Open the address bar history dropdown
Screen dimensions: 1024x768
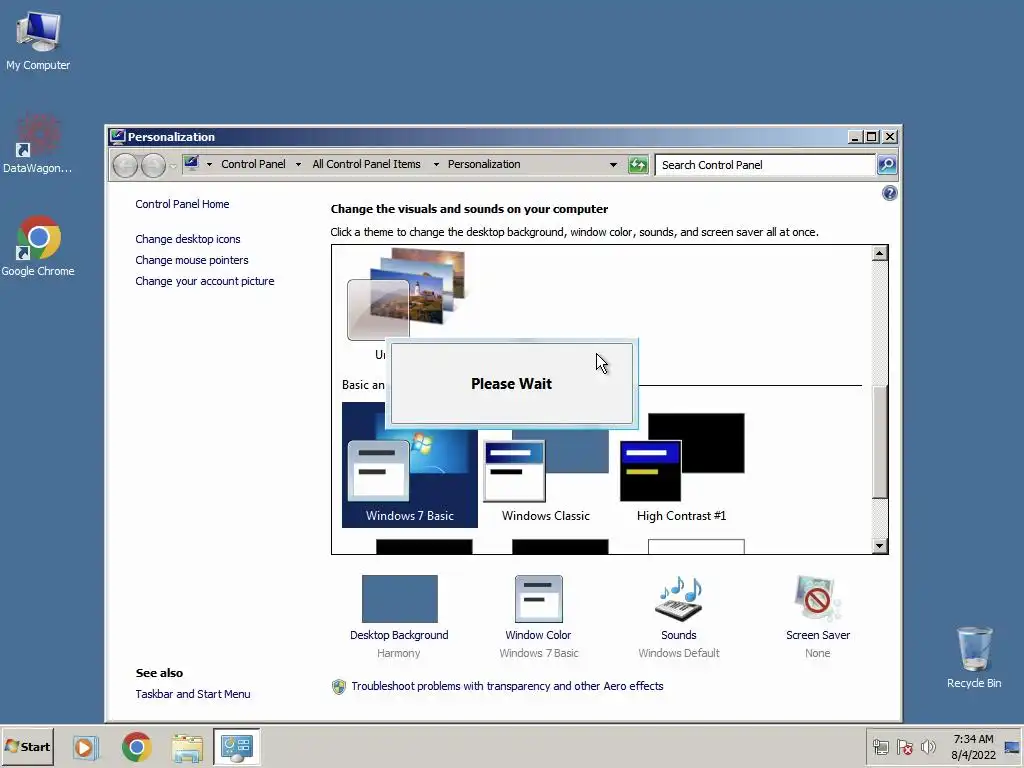pos(613,165)
